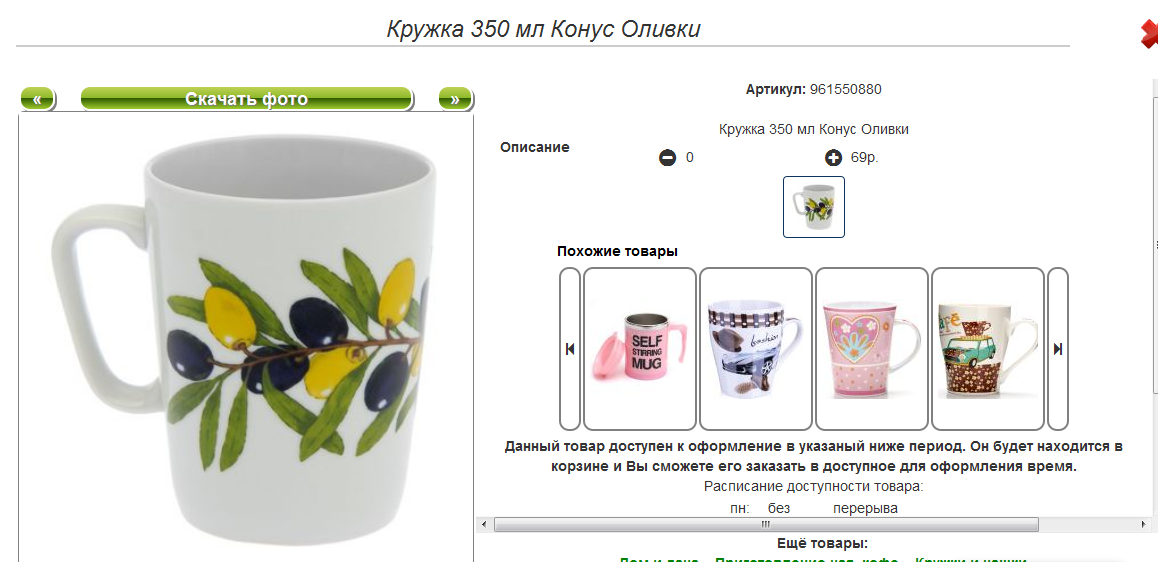Open the Fashion car mug product

[x=756, y=349]
